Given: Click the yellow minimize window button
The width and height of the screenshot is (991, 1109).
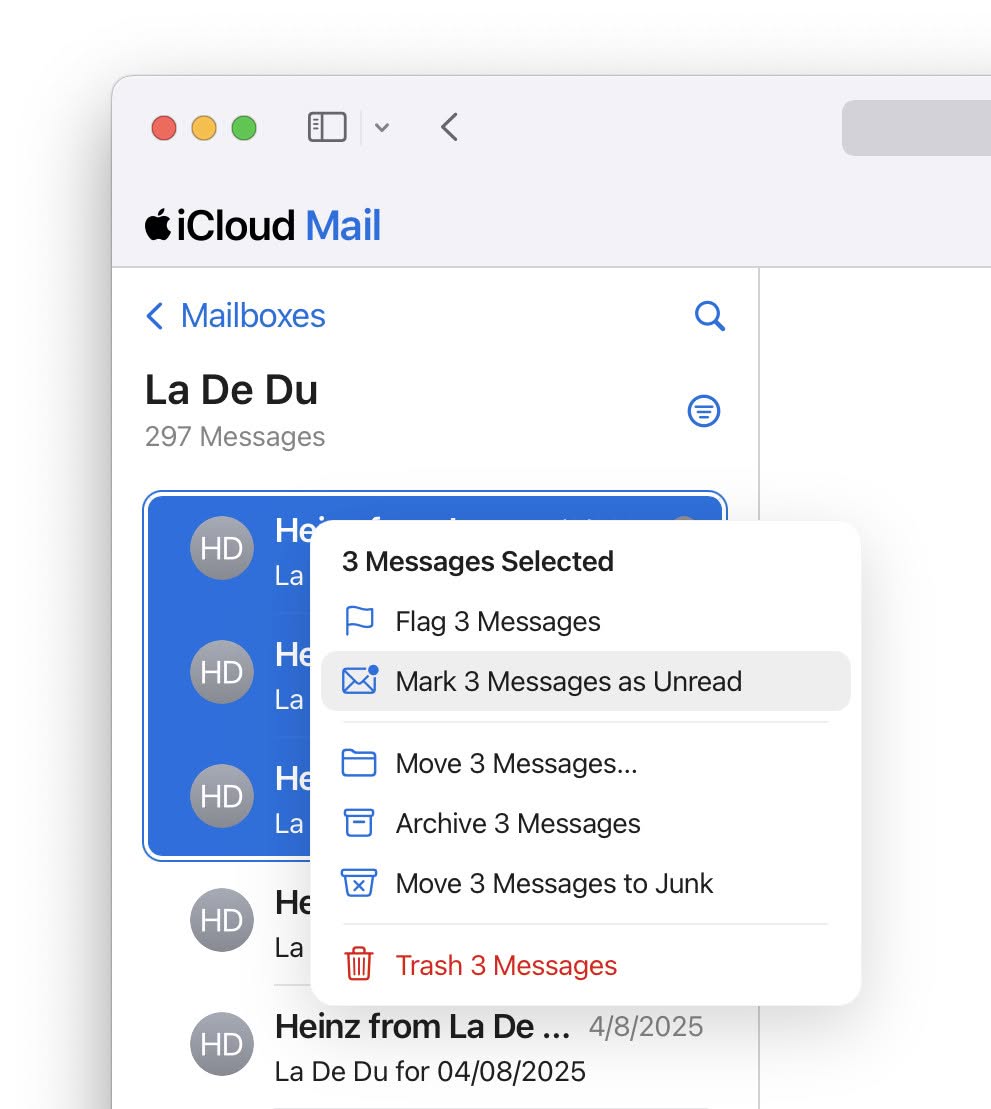Looking at the screenshot, I should click(204, 128).
